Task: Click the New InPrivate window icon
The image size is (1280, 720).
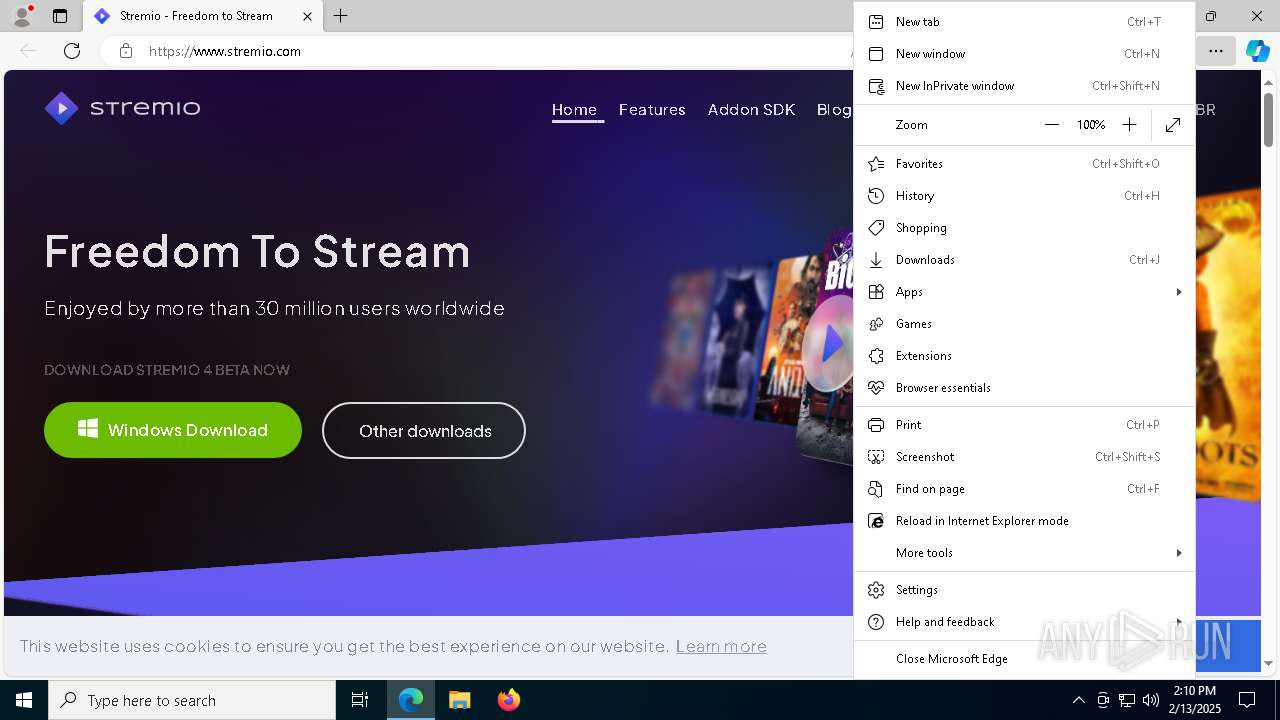Action: click(x=876, y=86)
